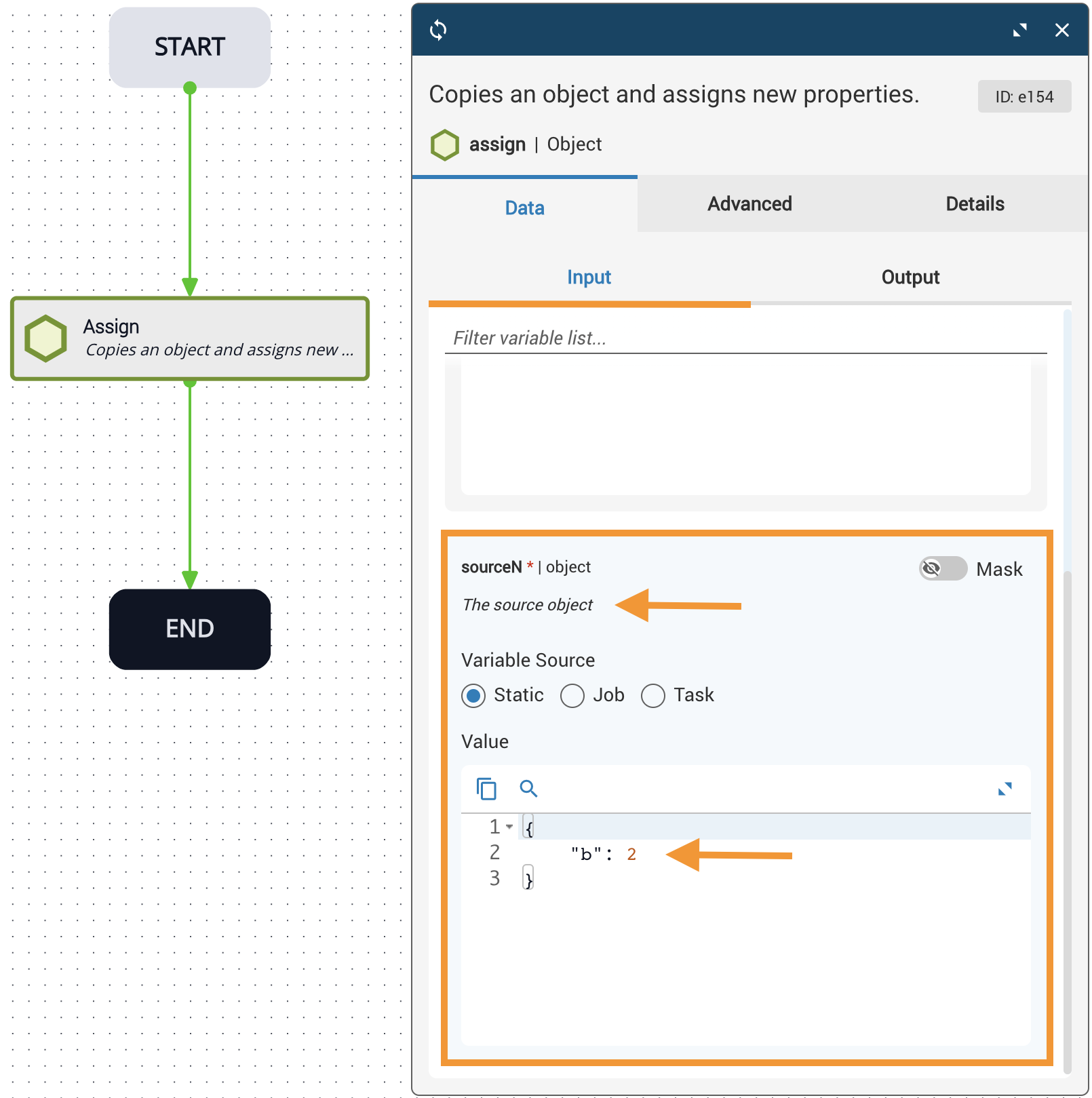Click the Assign node hexagon icon on canvas
Viewport: 1092px width, 1098px height.
click(x=45, y=338)
